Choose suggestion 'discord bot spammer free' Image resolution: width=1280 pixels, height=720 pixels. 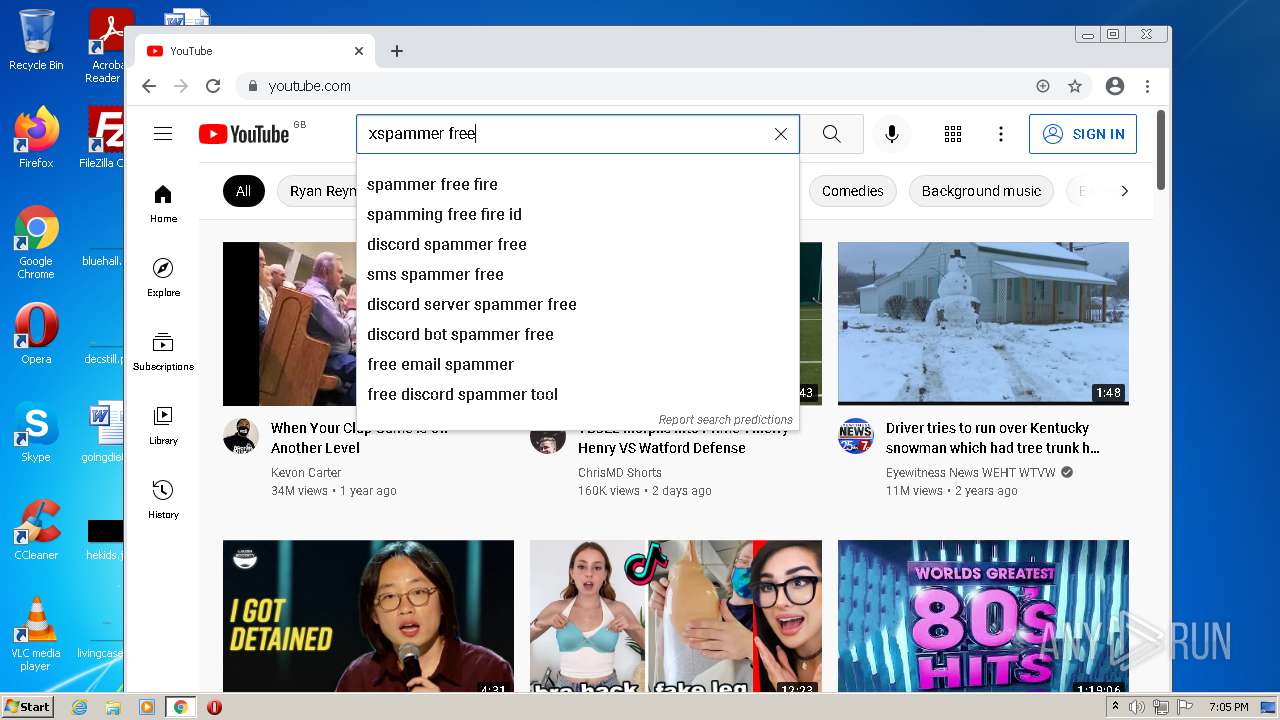[x=578, y=334]
